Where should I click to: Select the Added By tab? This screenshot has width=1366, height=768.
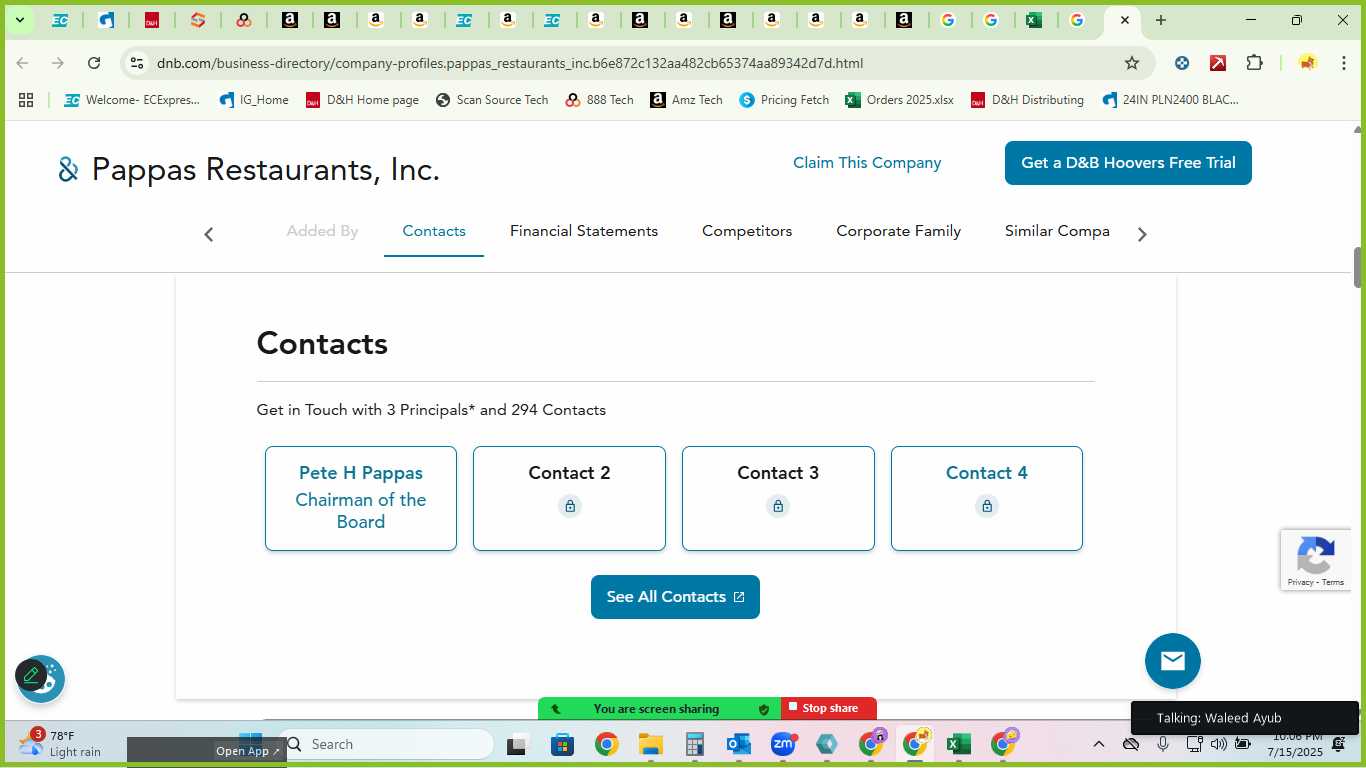coord(322,231)
